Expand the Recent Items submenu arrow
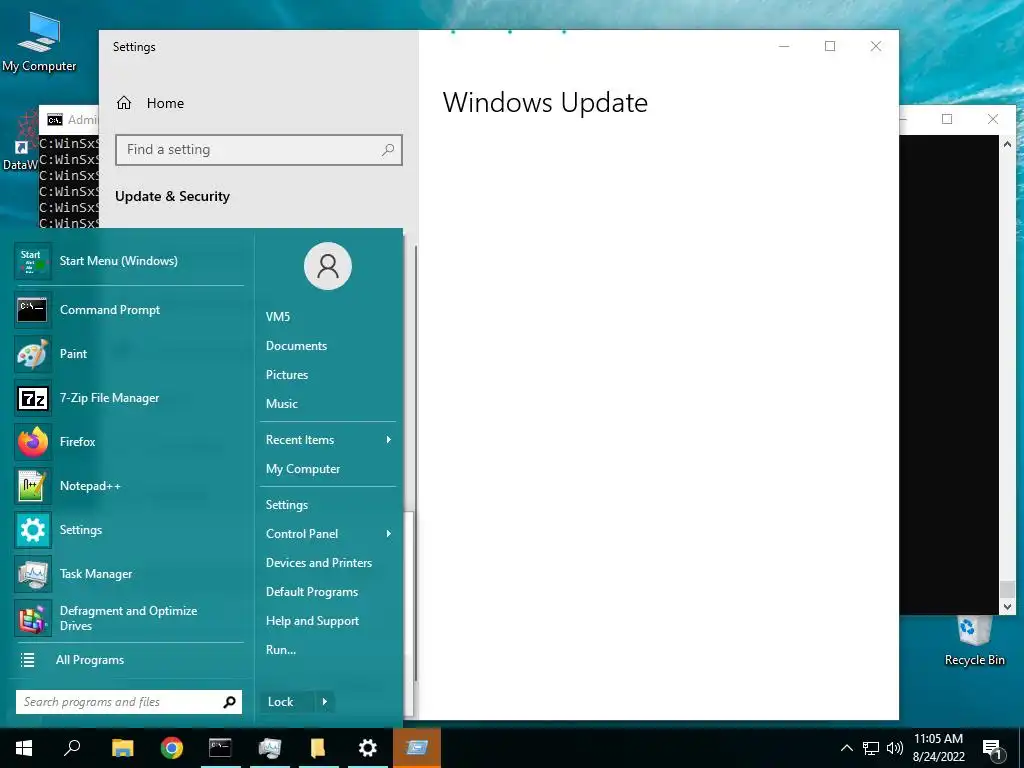1024x768 pixels. point(389,440)
